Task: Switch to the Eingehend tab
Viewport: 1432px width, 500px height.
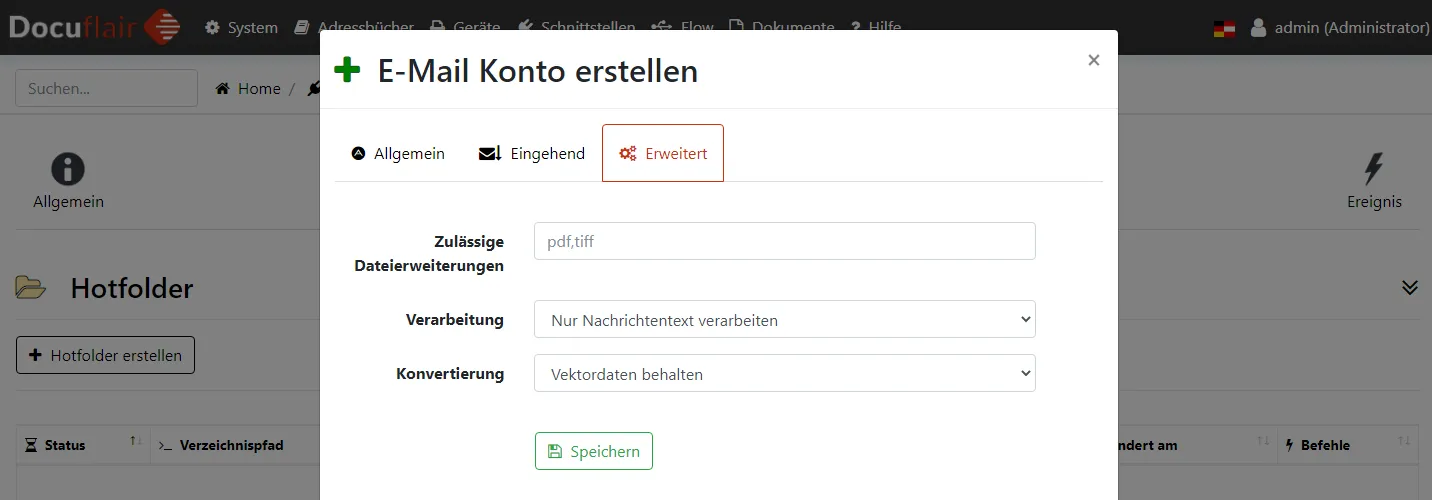Action: 532,154
